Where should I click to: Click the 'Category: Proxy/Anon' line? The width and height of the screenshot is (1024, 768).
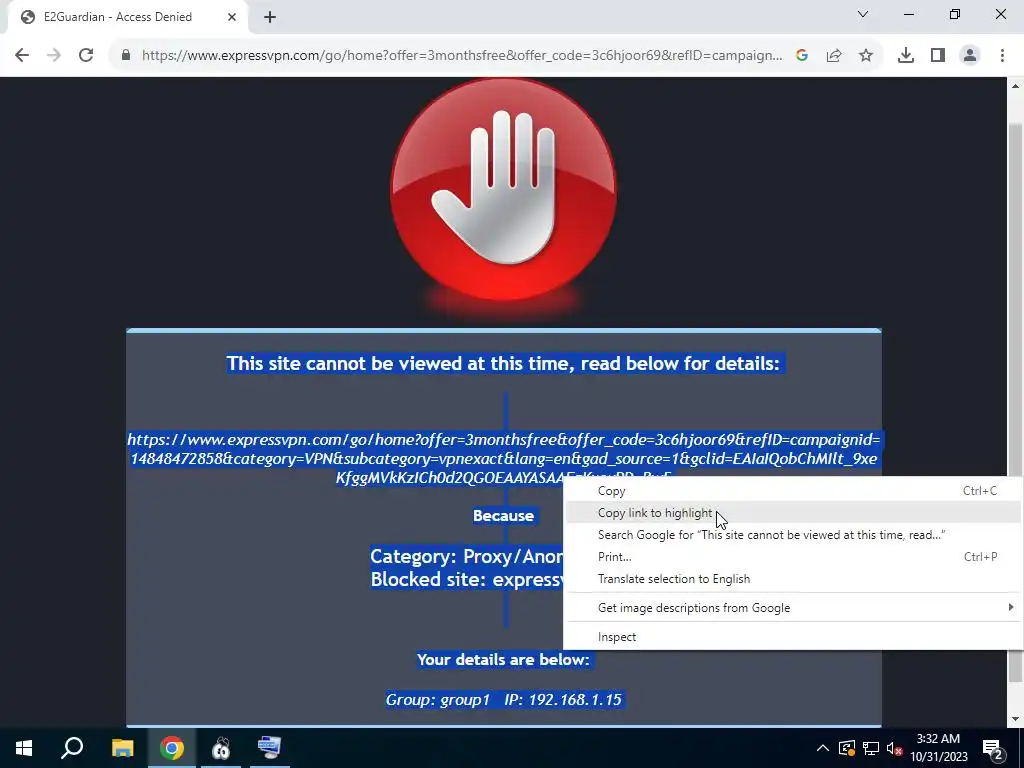(x=466, y=556)
